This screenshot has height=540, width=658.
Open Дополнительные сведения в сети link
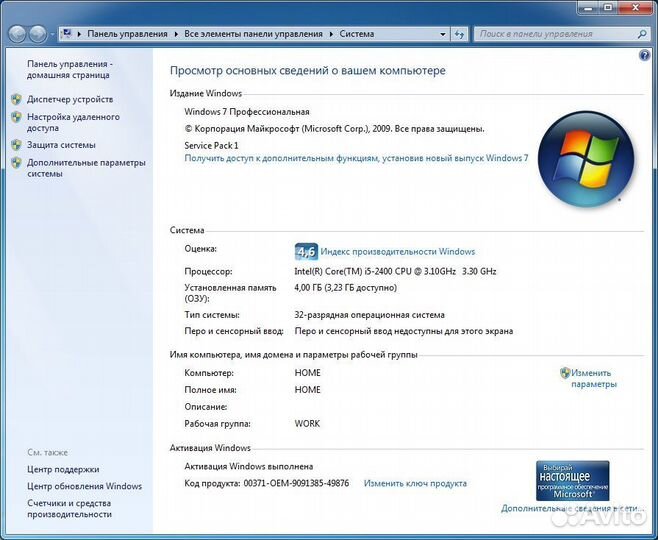tap(572, 509)
